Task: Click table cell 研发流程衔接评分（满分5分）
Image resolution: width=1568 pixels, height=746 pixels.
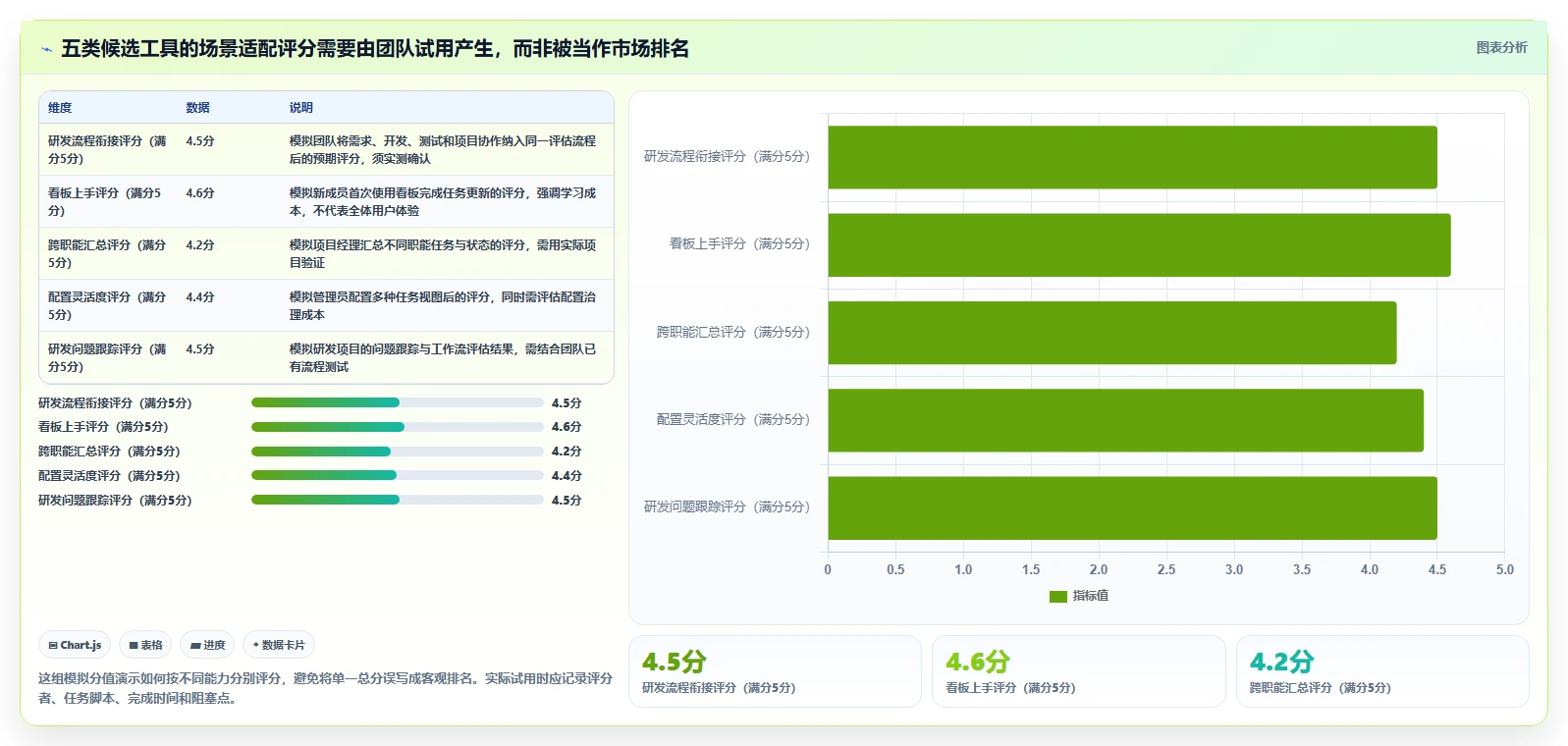Action: [108, 150]
